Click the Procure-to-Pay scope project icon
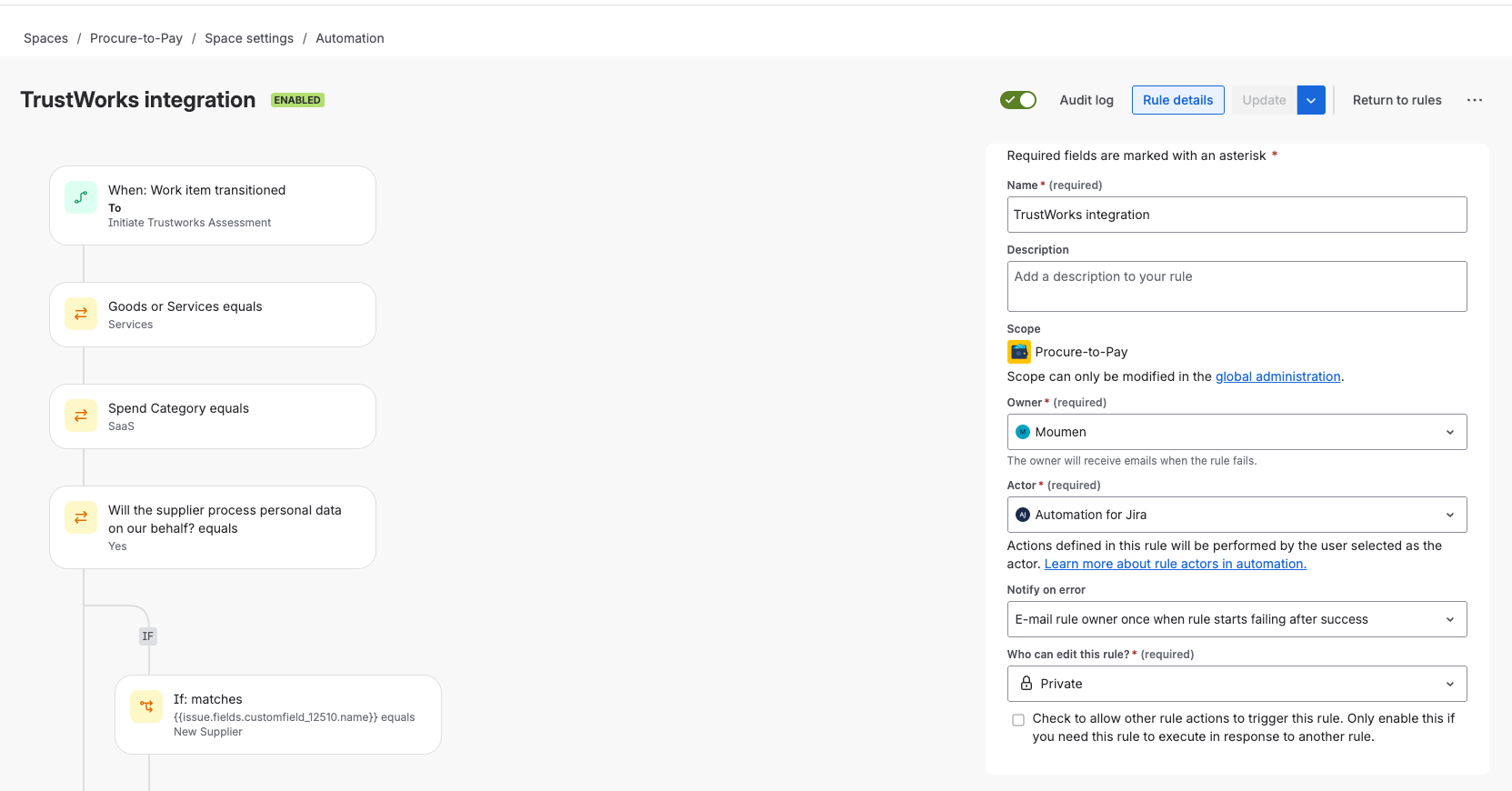Screen dimensions: 1512x791 click(1018, 352)
